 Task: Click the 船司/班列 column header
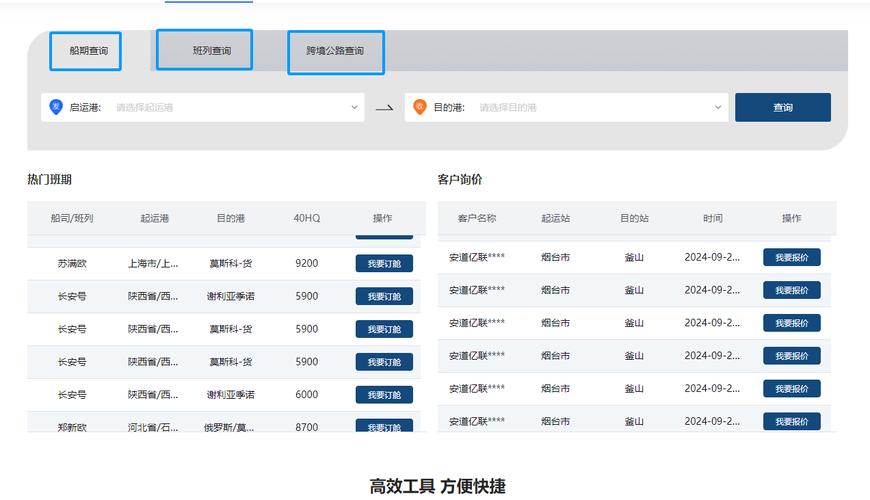point(72,218)
